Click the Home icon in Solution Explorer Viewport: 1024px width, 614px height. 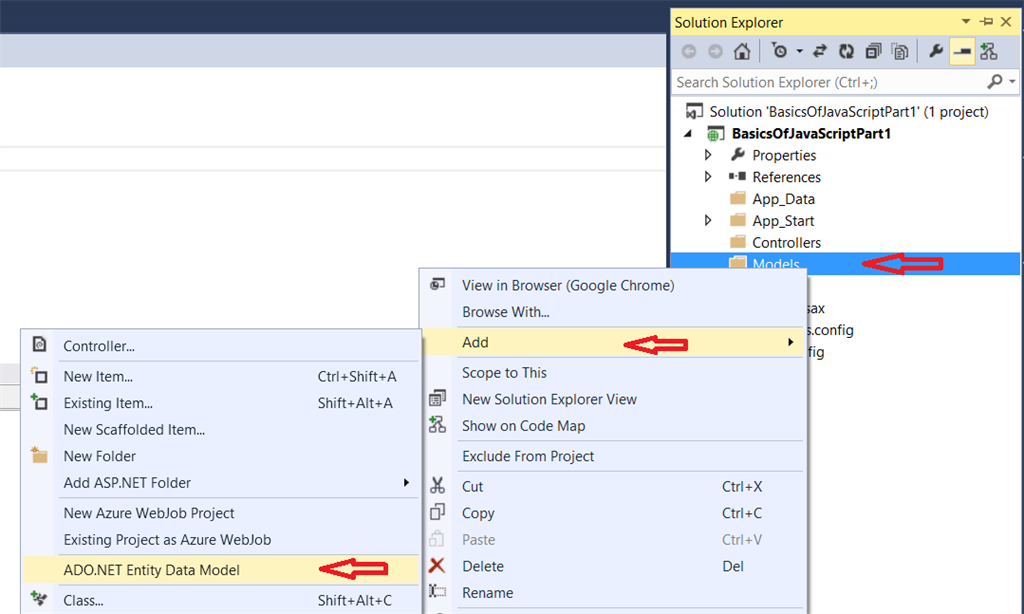point(742,51)
